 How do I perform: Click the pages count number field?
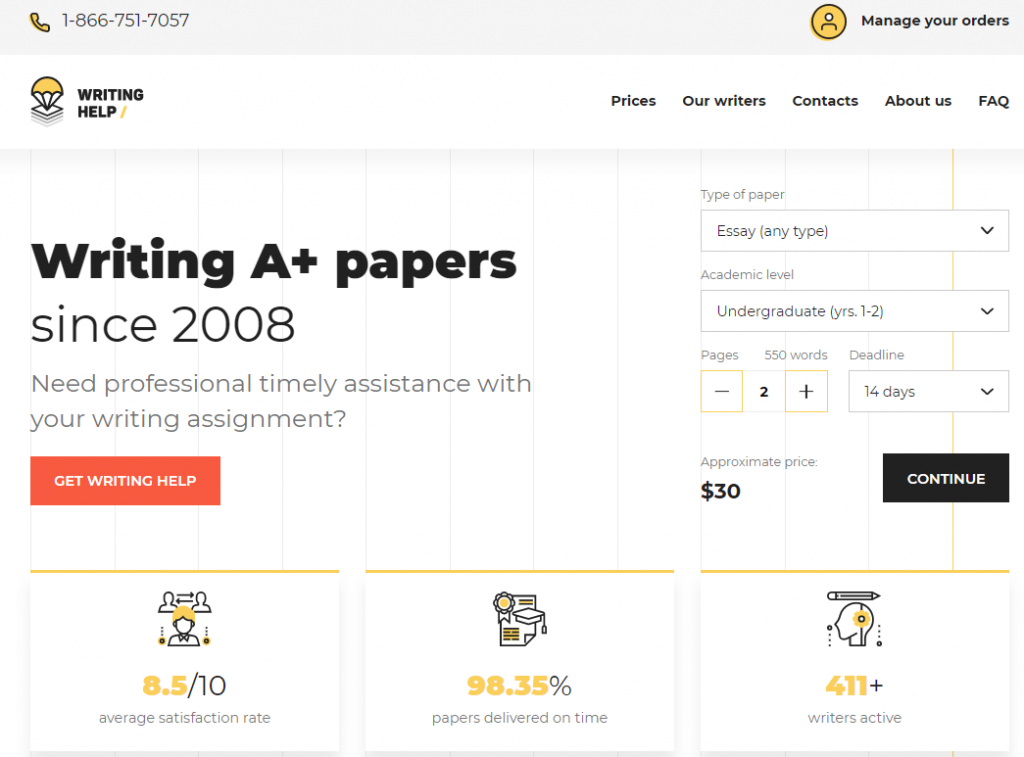pos(764,391)
